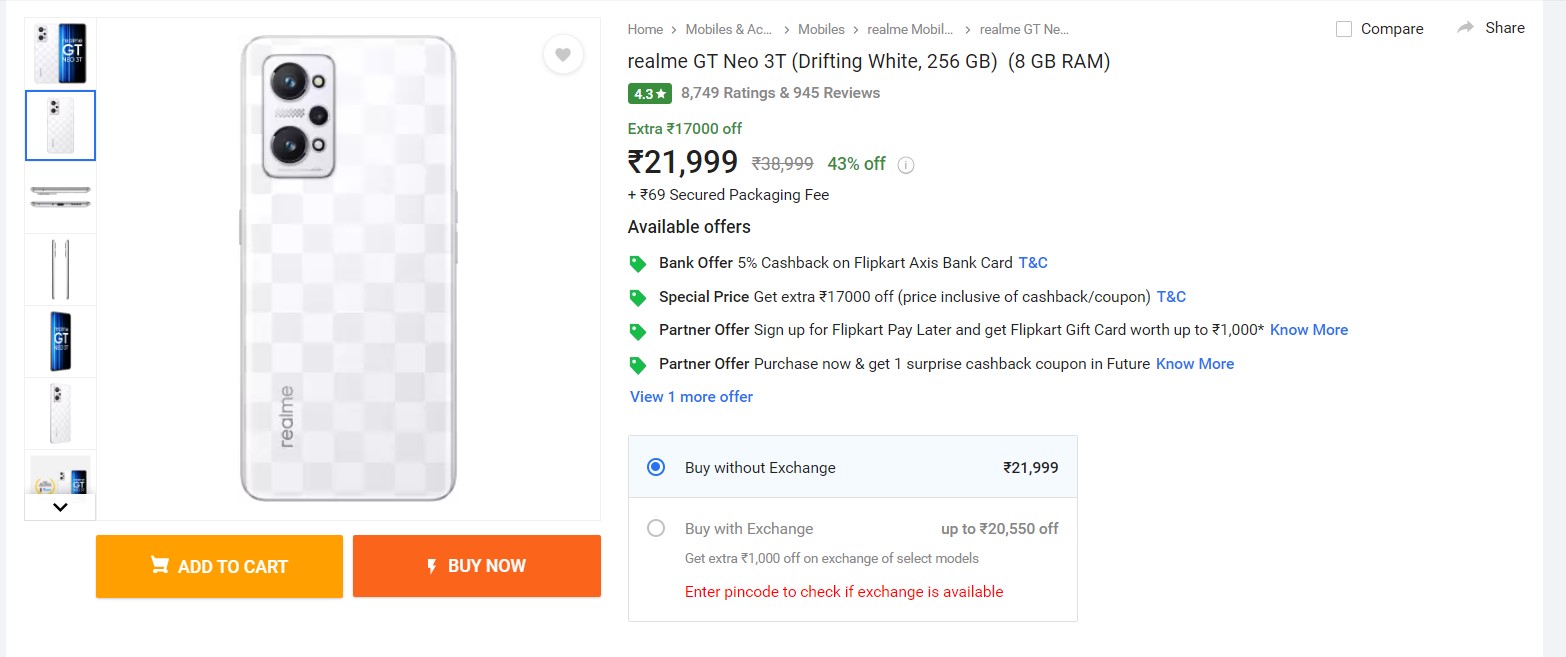Click lightning icon on Buy Now
Viewport: 1566px width, 657px height.
click(x=432, y=566)
